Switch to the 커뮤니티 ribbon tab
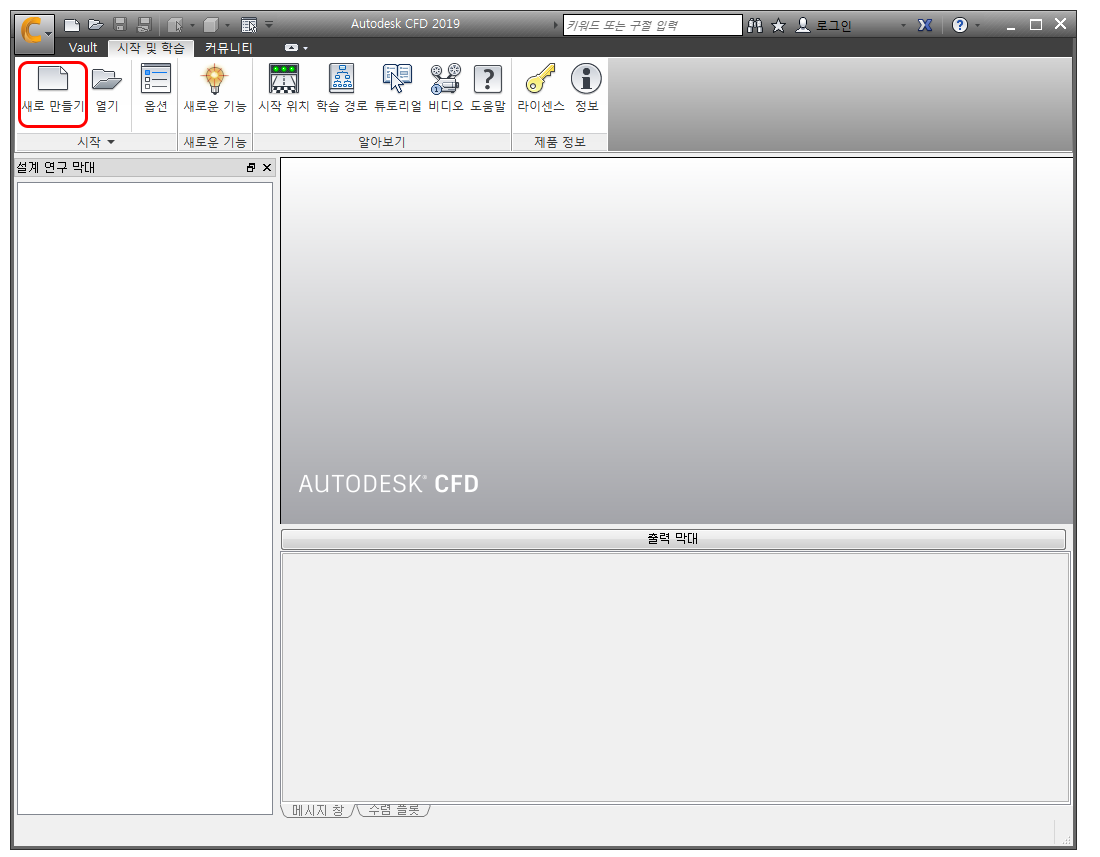The image size is (1100, 857). coord(229,48)
